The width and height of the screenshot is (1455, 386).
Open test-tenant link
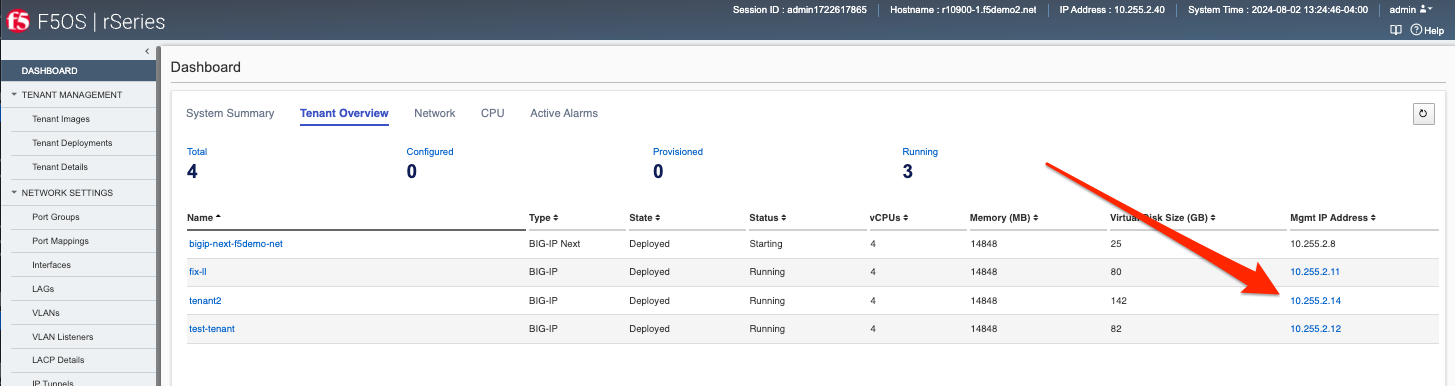(x=212, y=328)
